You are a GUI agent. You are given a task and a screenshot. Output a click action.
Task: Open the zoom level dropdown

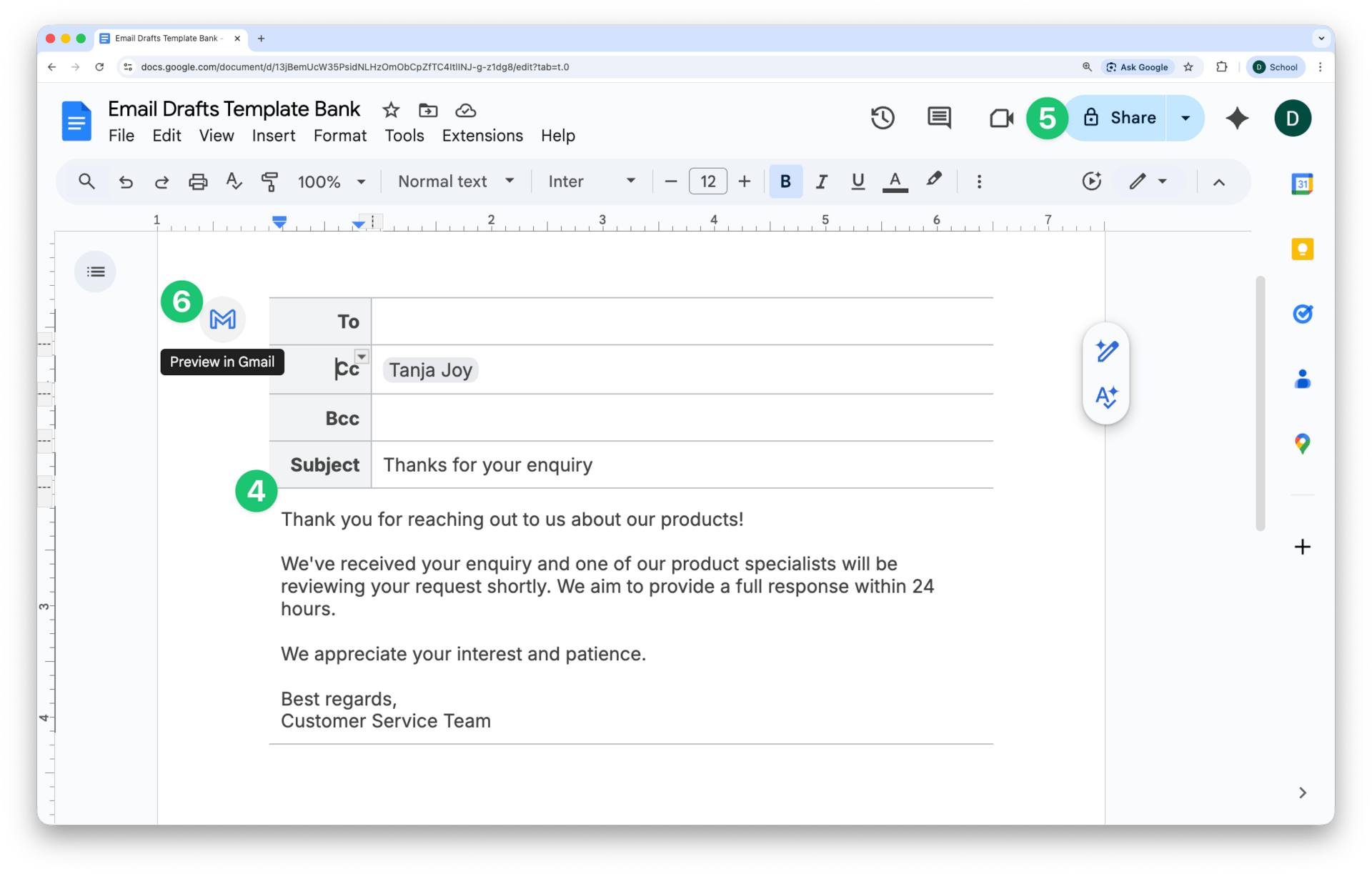pyautogui.click(x=332, y=182)
